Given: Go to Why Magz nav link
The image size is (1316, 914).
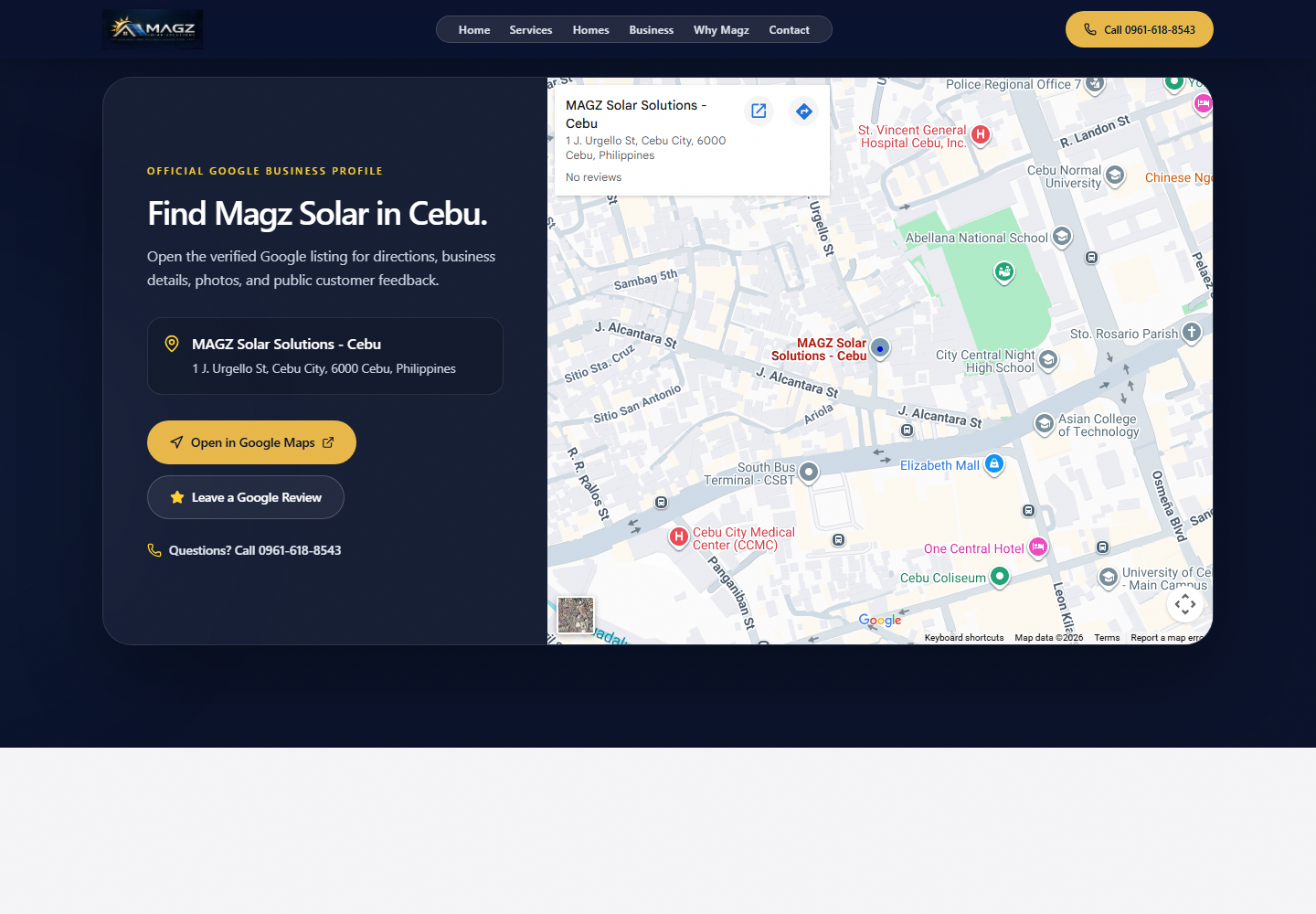Looking at the screenshot, I should pos(721,30).
